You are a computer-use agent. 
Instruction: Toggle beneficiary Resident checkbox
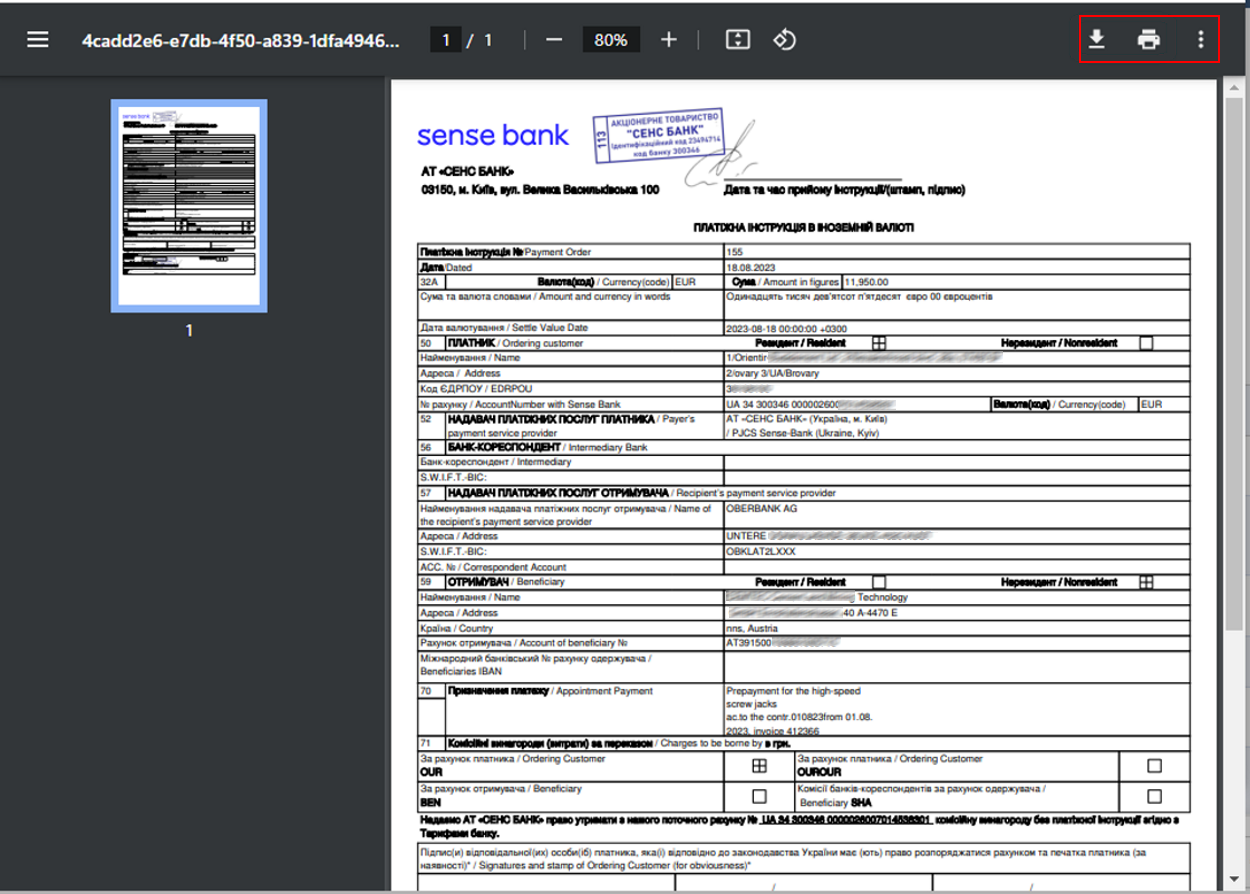point(879,581)
